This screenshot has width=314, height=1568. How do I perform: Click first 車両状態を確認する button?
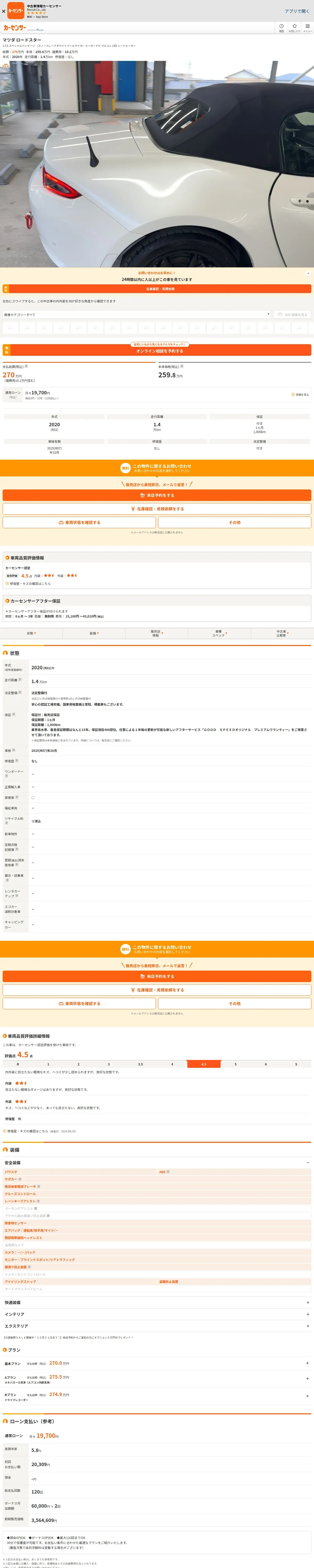coord(79,522)
